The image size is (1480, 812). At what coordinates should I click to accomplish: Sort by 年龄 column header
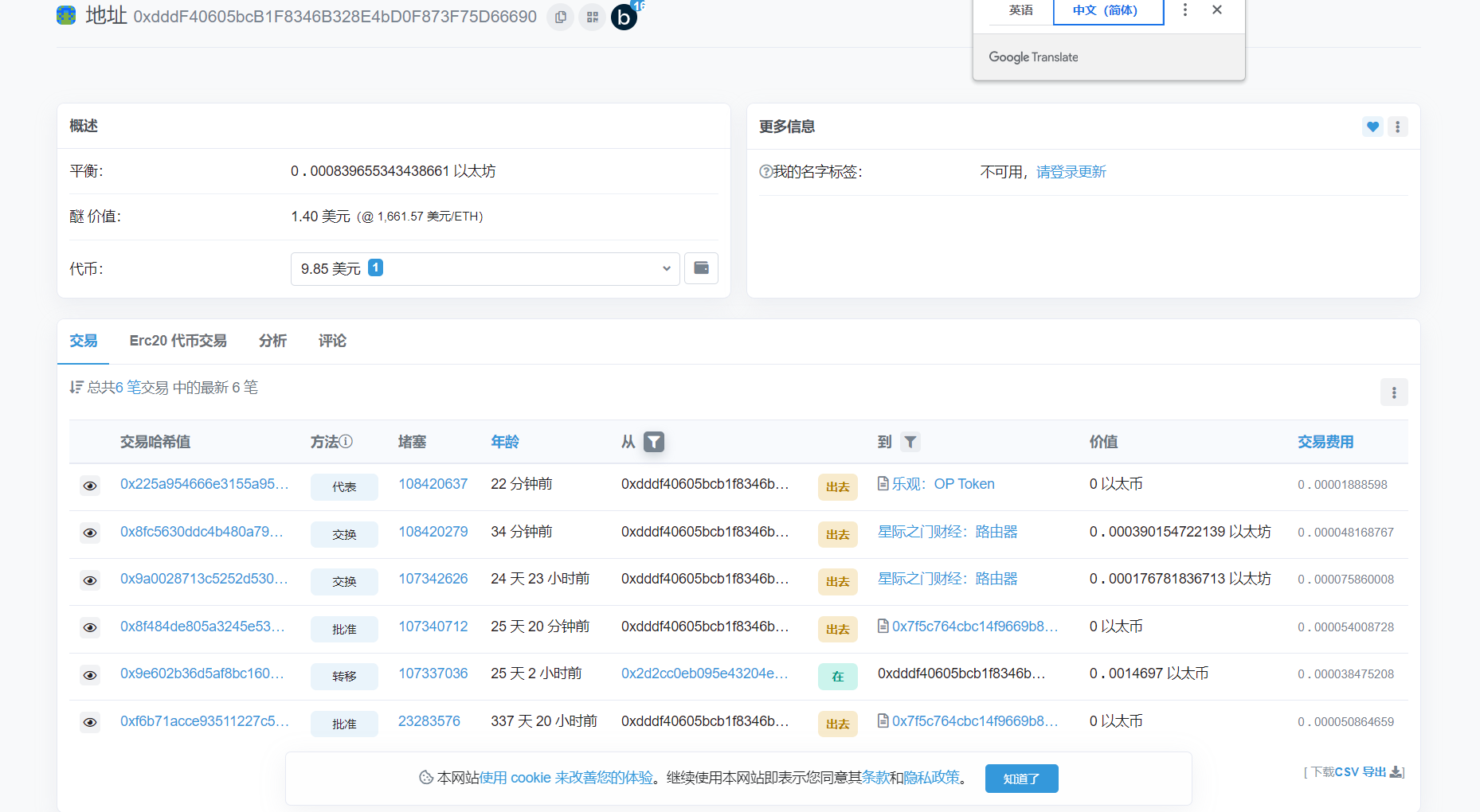point(505,442)
